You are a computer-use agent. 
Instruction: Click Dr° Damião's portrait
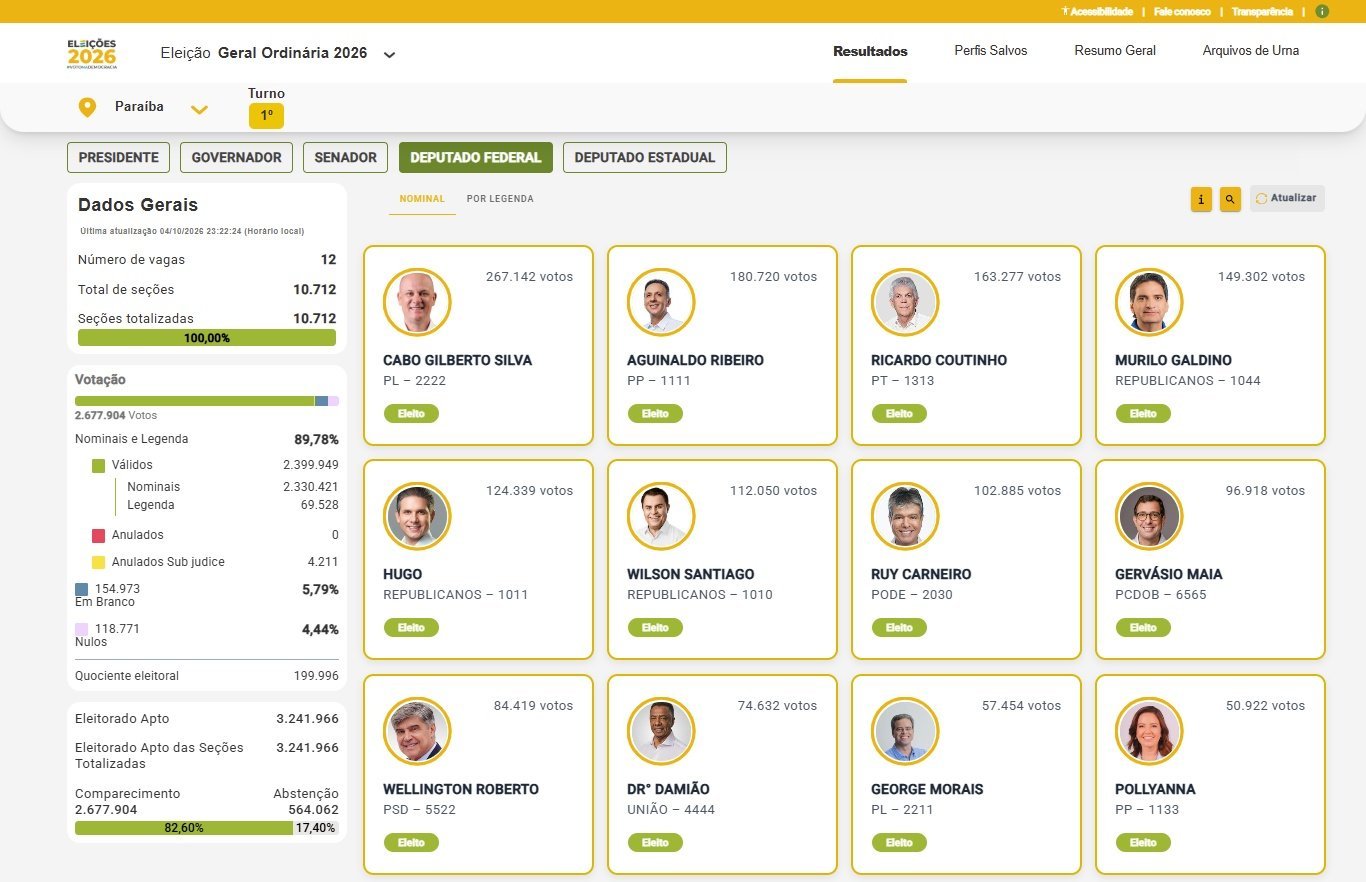click(661, 731)
